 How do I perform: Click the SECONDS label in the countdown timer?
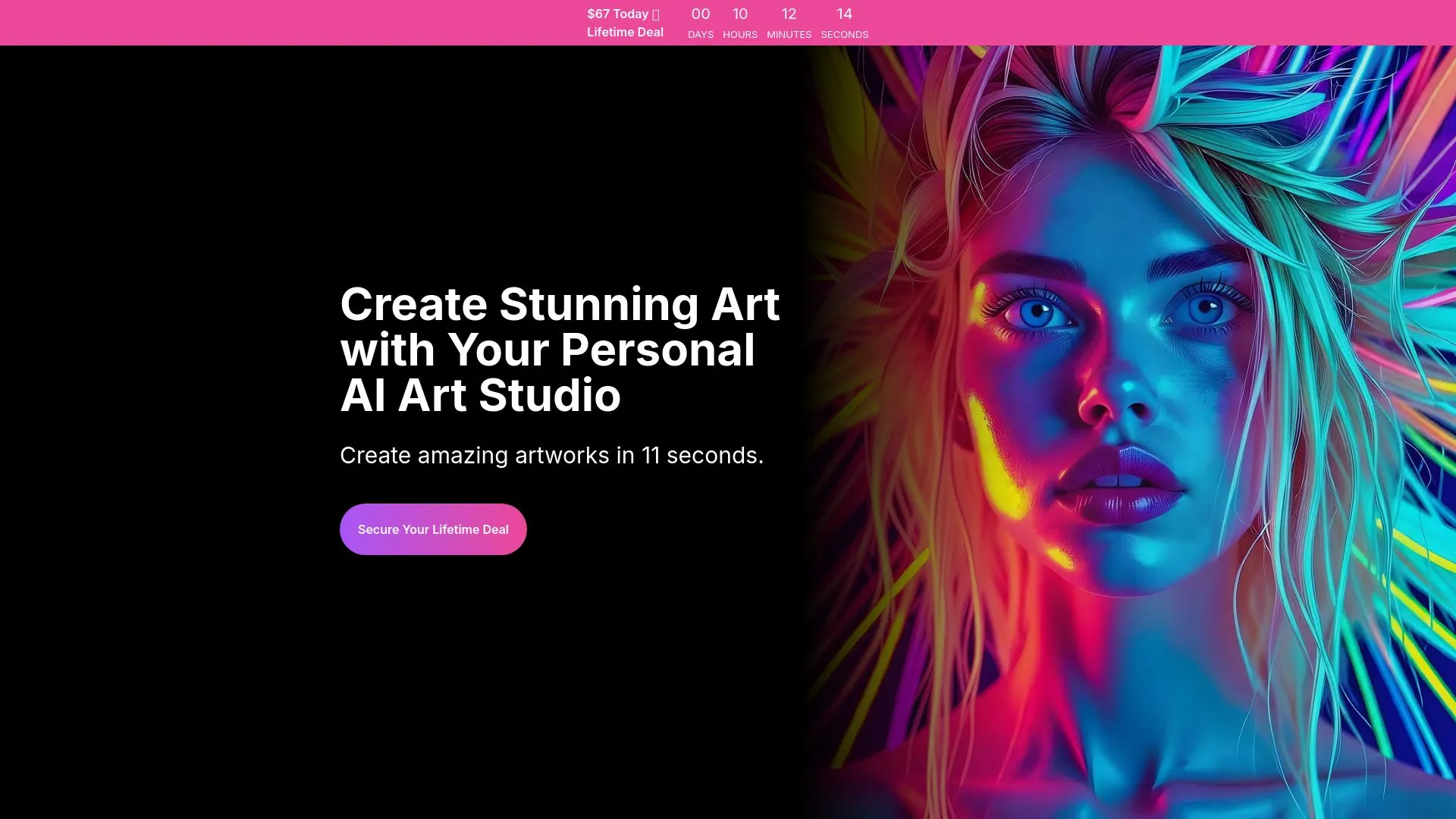click(x=844, y=34)
